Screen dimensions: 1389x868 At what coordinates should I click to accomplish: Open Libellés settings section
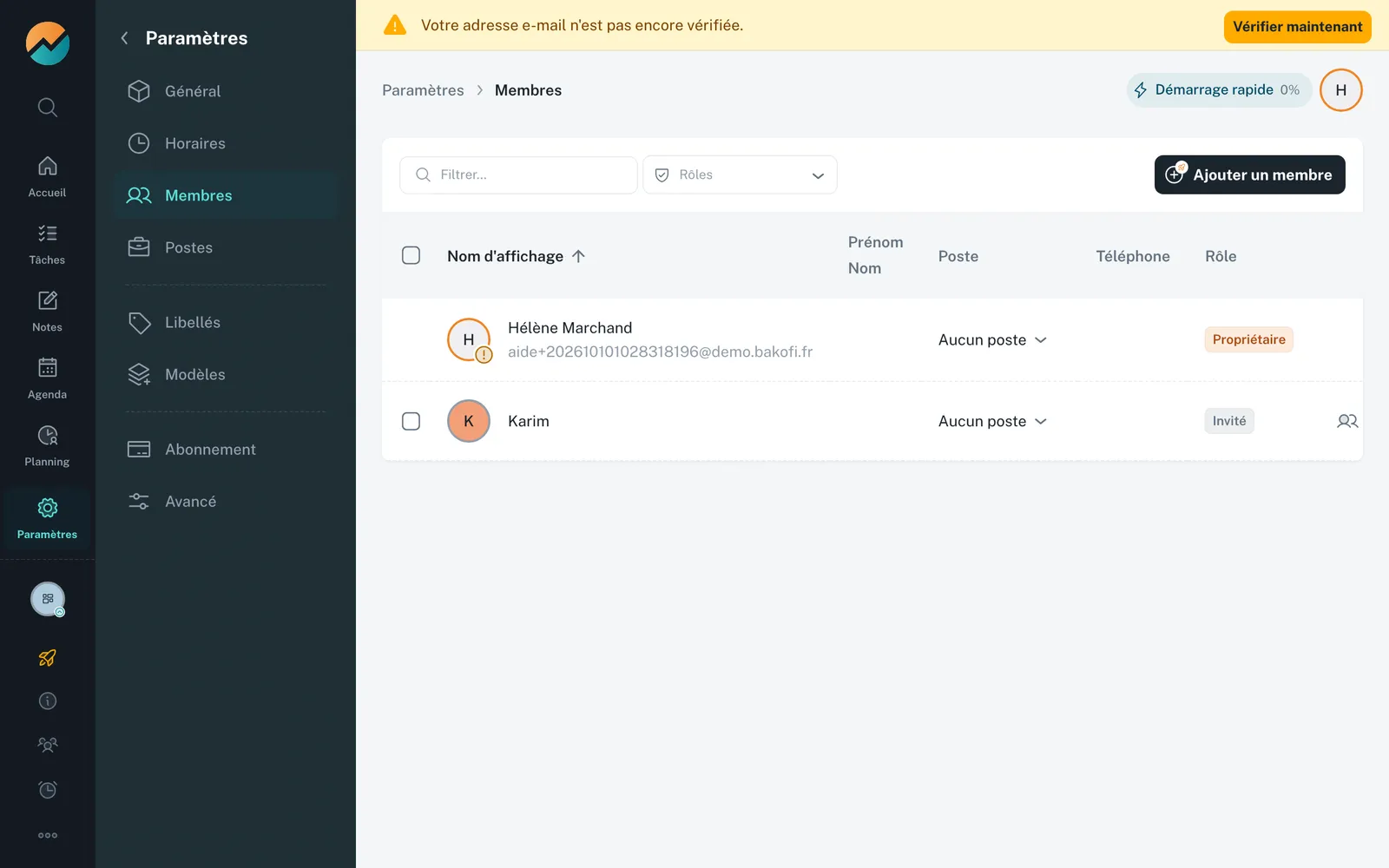click(226, 322)
